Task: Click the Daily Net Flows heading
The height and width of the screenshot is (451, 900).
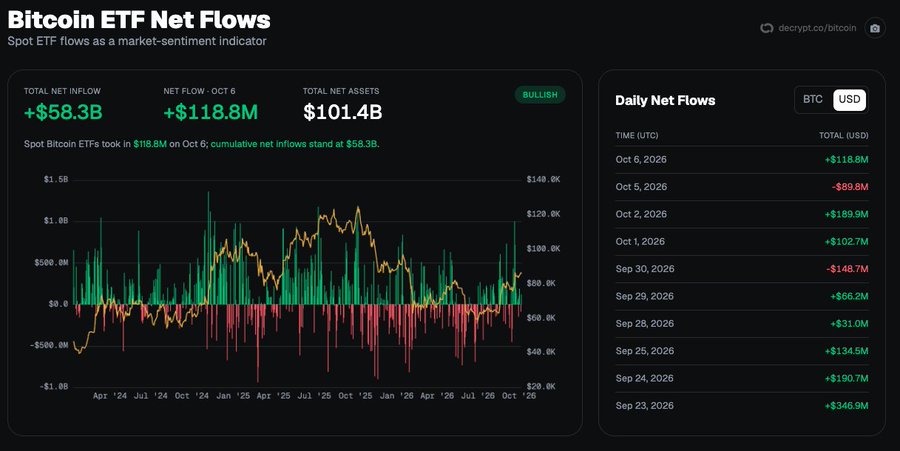Action: (665, 100)
